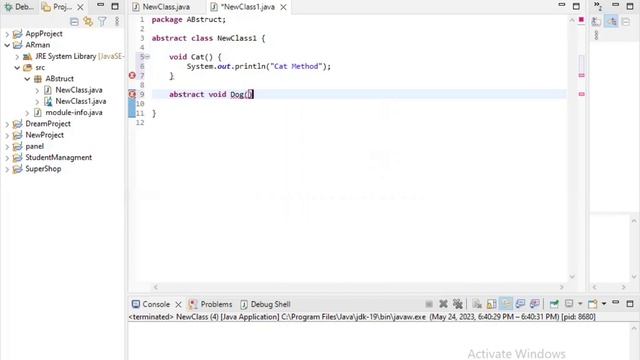Close the Console view tab
Image resolution: width=640 pixels, height=360 pixels.
(178, 304)
